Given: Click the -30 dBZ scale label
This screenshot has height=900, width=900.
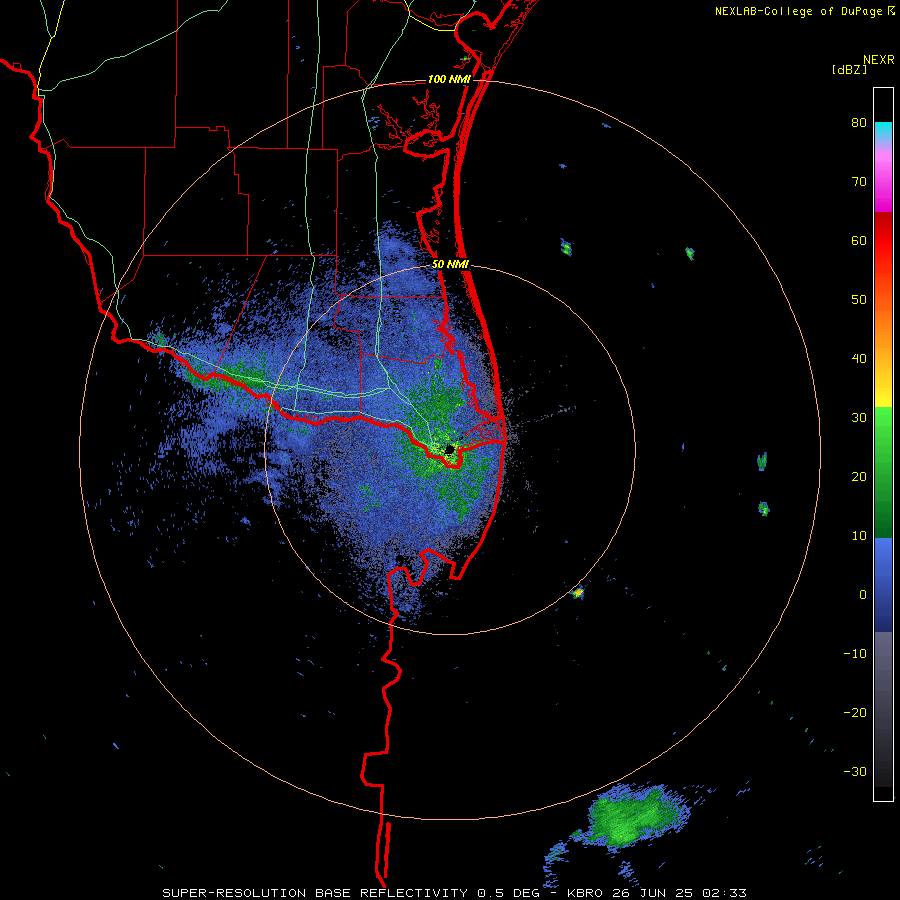Looking at the screenshot, I should pos(855,771).
